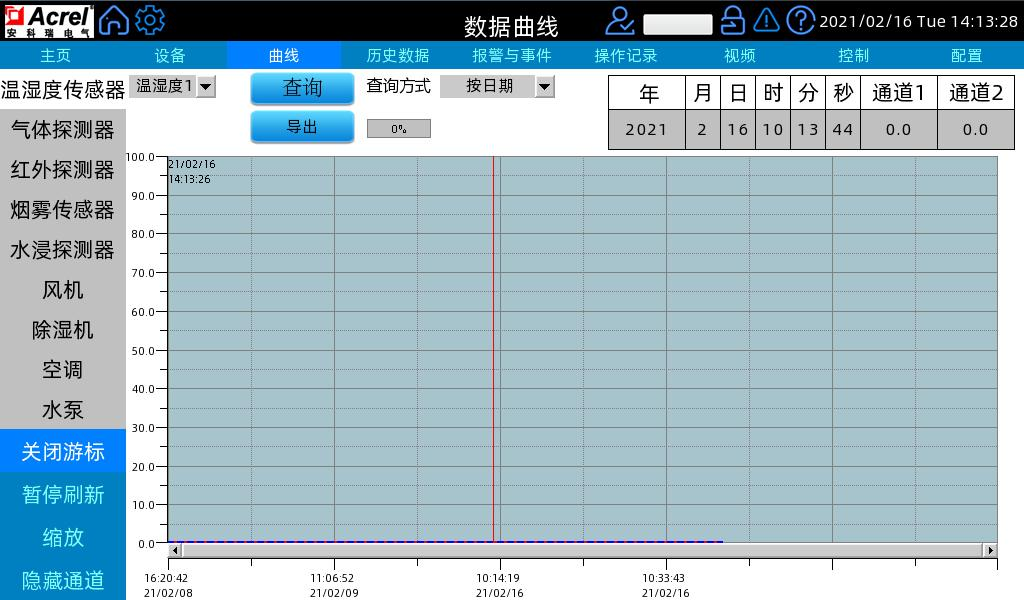Screen dimensions: 1024x600
Task: Toggle the 关闭游标 cursor button
Action: click(x=63, y=451)
